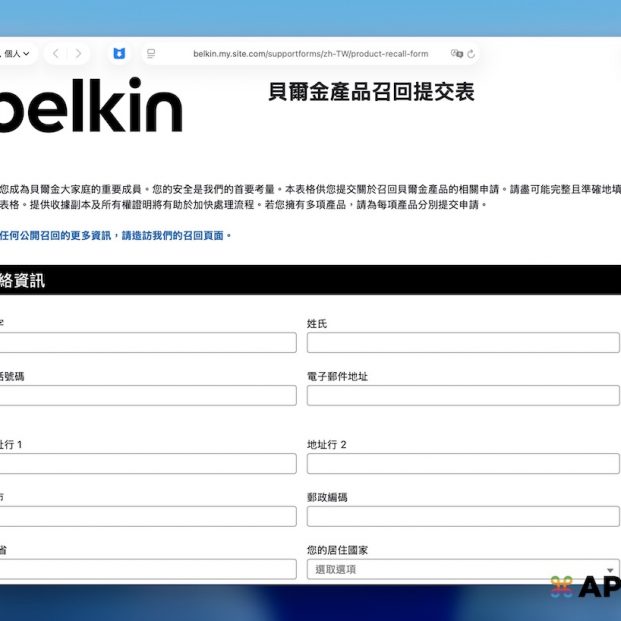Click the 姓氏 input field
The image size is (621, 621).
point(462,343)
